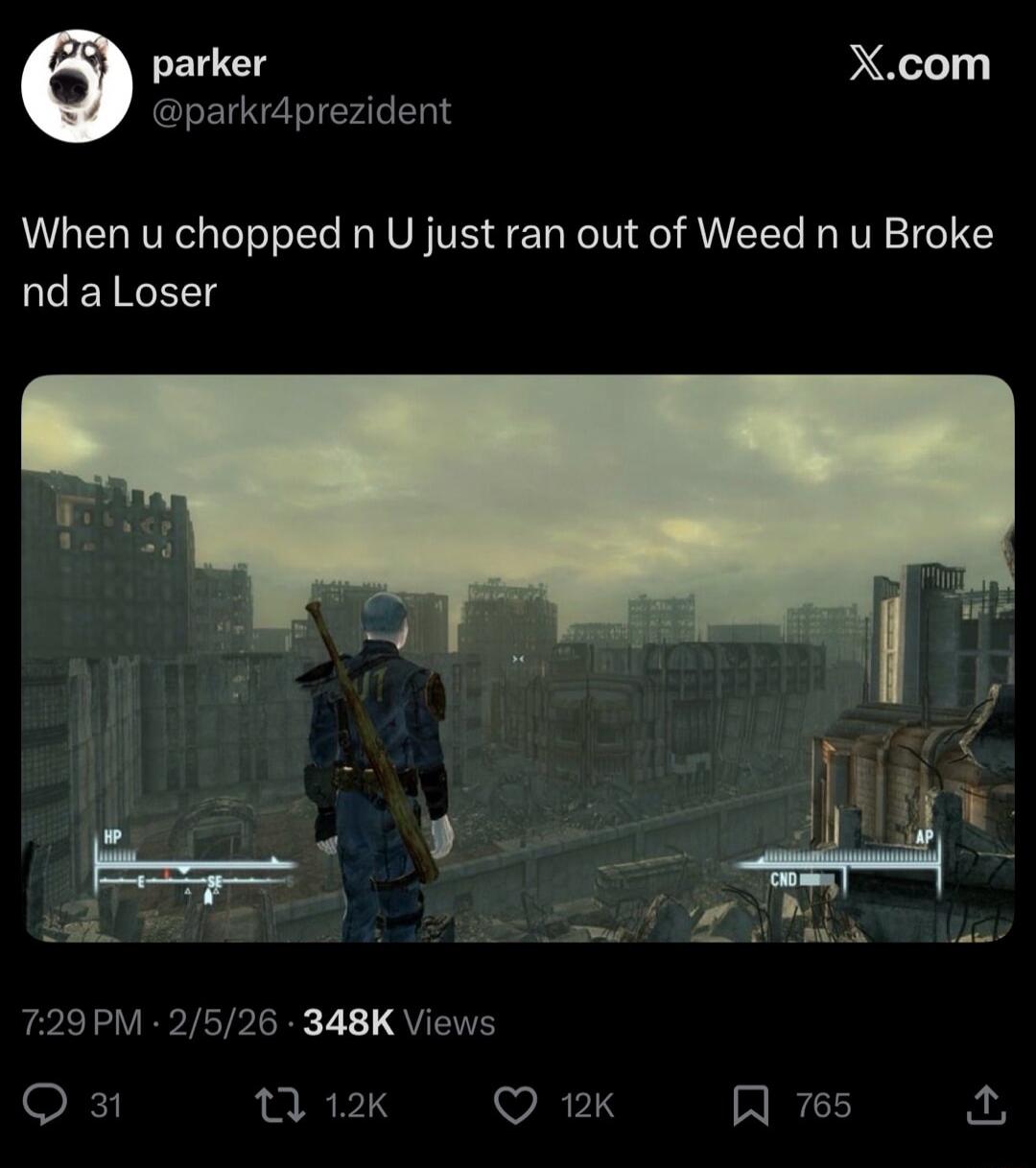Image resolution: width=1036 pixels, height=1168 pixels.
Task: Click the X.com logo watermark
Action: tap(919, 64)
